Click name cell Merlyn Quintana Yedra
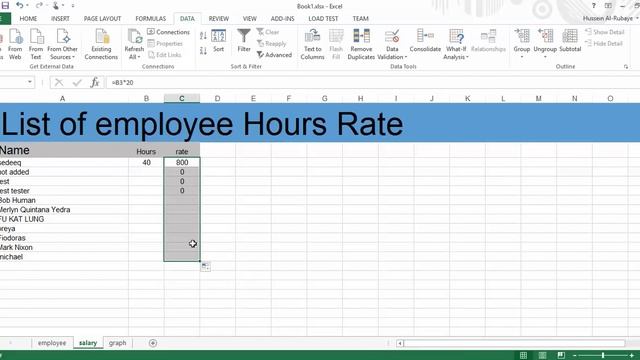This screenshot has width=640, height=360. click(x=64, y=210)
